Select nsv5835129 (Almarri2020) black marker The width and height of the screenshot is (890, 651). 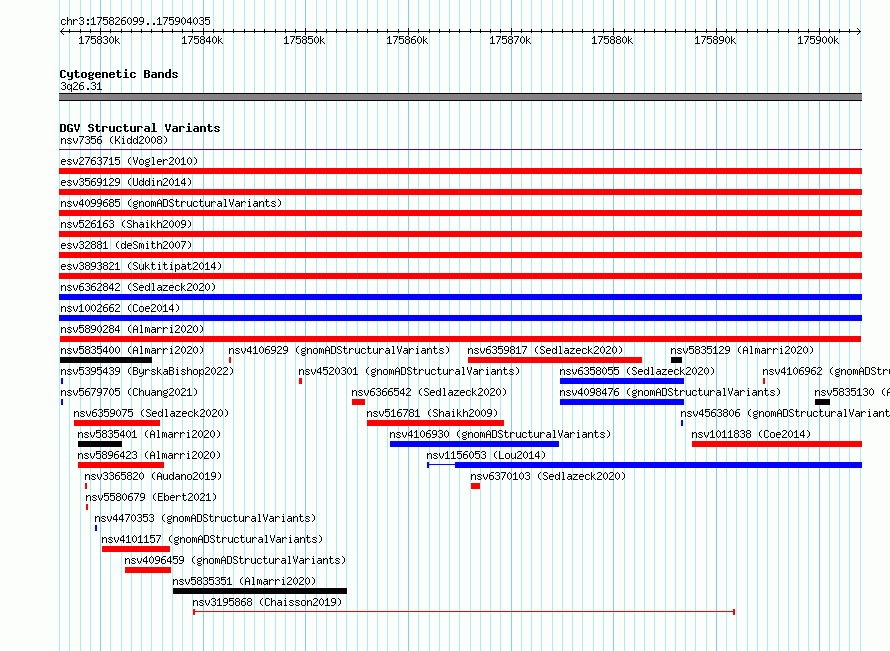pos(676,360)
